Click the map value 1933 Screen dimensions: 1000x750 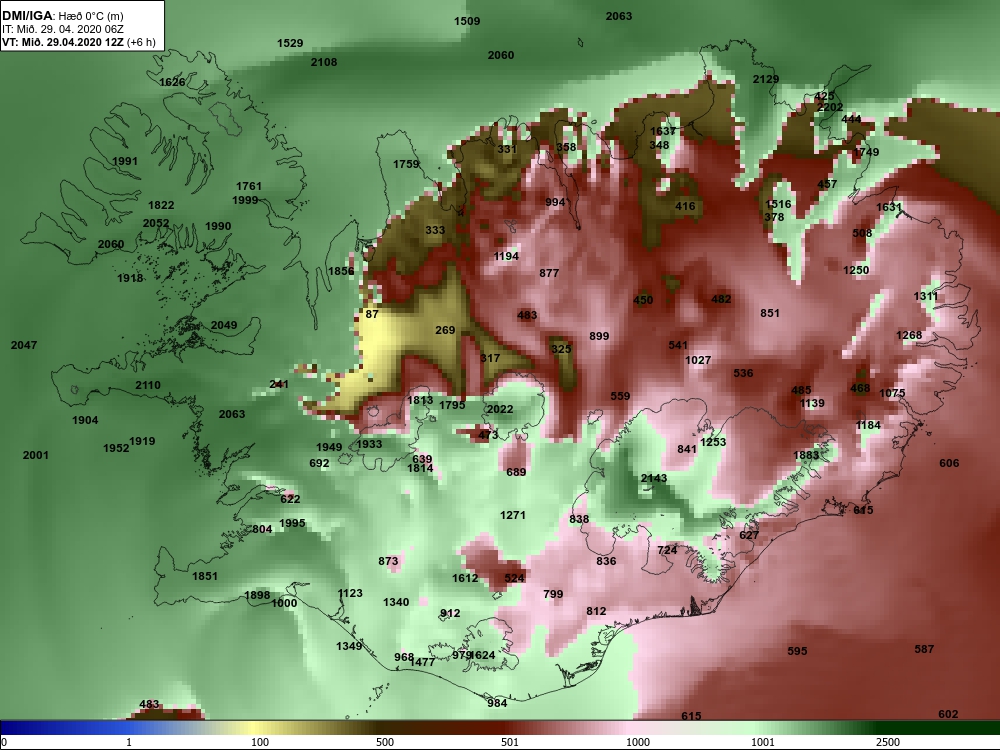click(369, 445)
